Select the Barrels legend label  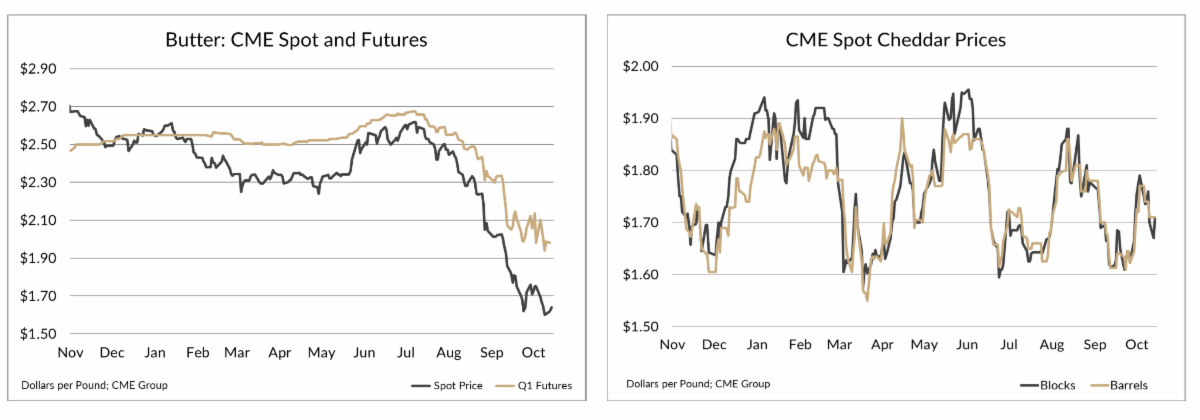(x=1131, y=384)
